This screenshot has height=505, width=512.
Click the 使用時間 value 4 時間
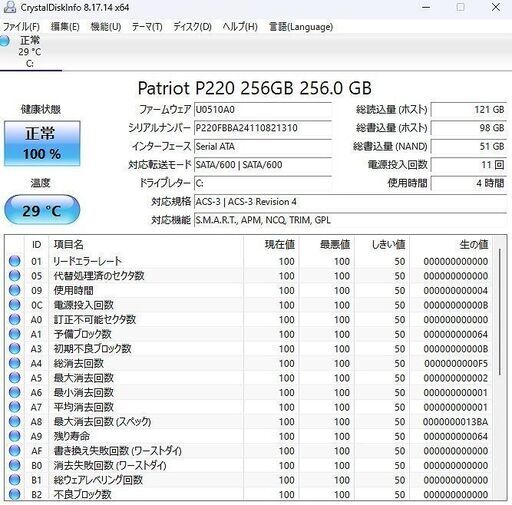pyautogui.click(x=469, y=183)
